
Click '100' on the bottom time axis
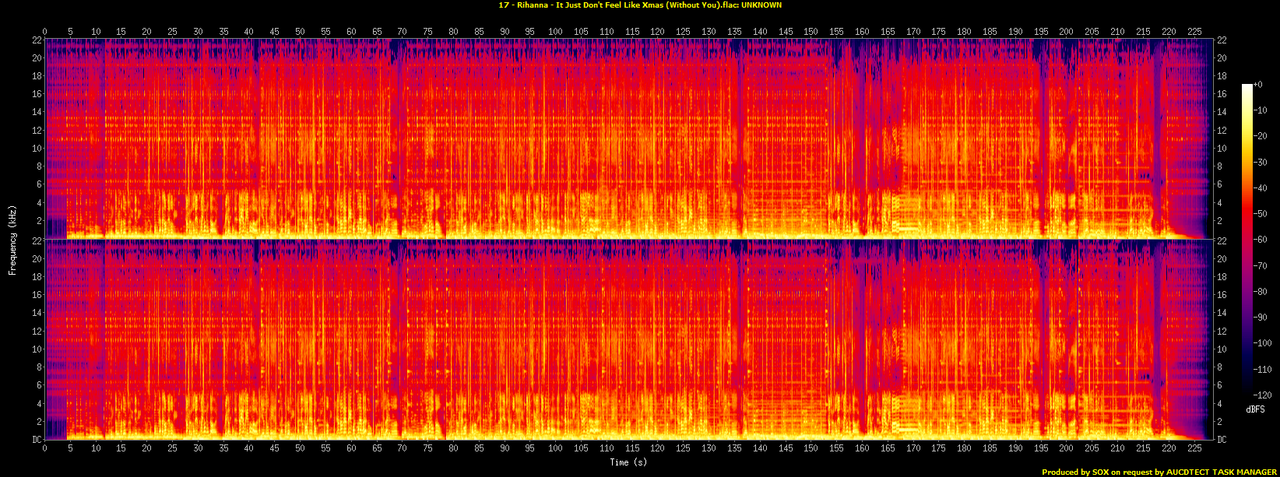[x=554, y=450]
